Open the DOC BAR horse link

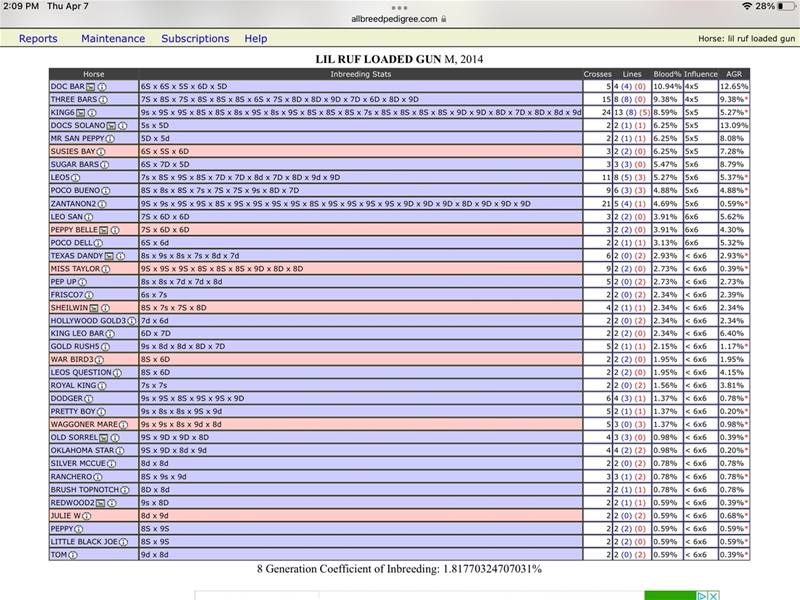[67, 87]
